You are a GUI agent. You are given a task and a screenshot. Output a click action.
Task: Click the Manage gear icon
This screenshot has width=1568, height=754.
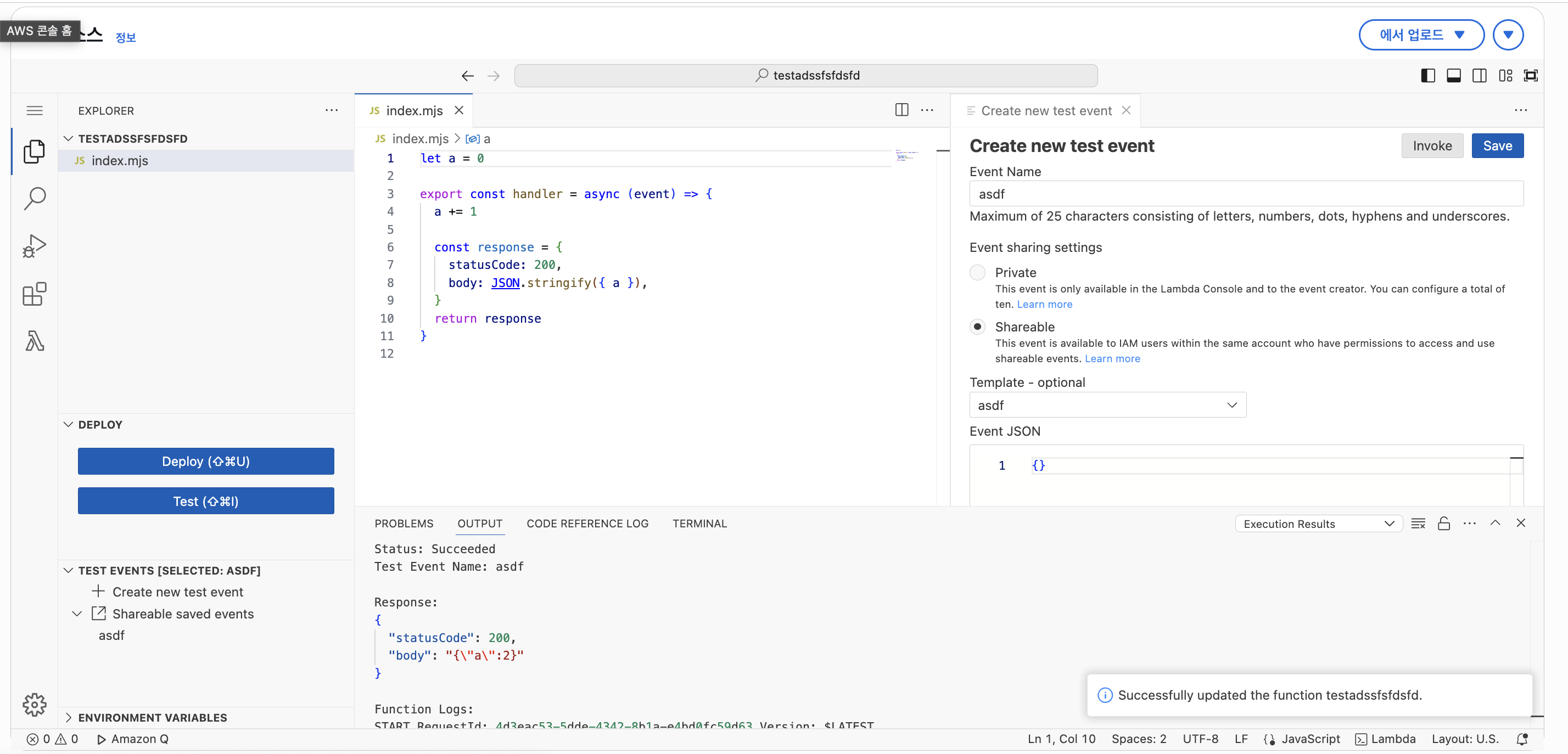pyautogui.click(x=35, y=704)
